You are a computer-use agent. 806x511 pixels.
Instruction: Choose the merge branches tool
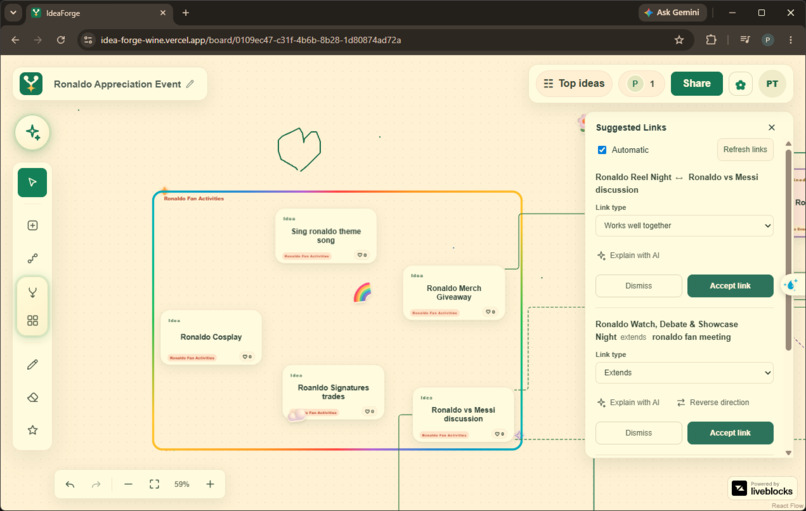(32, 293)
